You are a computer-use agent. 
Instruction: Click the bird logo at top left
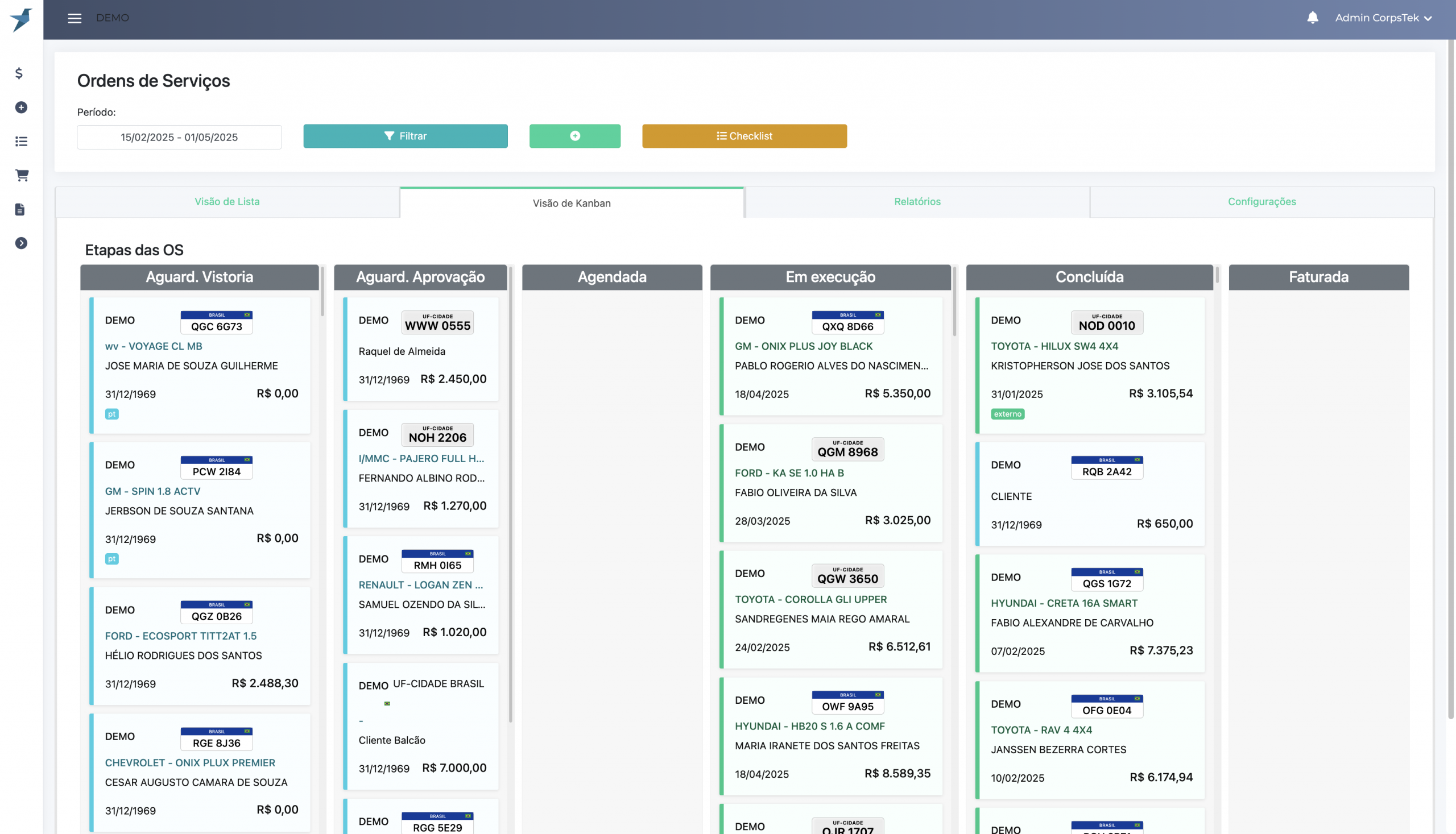point(21,19)
